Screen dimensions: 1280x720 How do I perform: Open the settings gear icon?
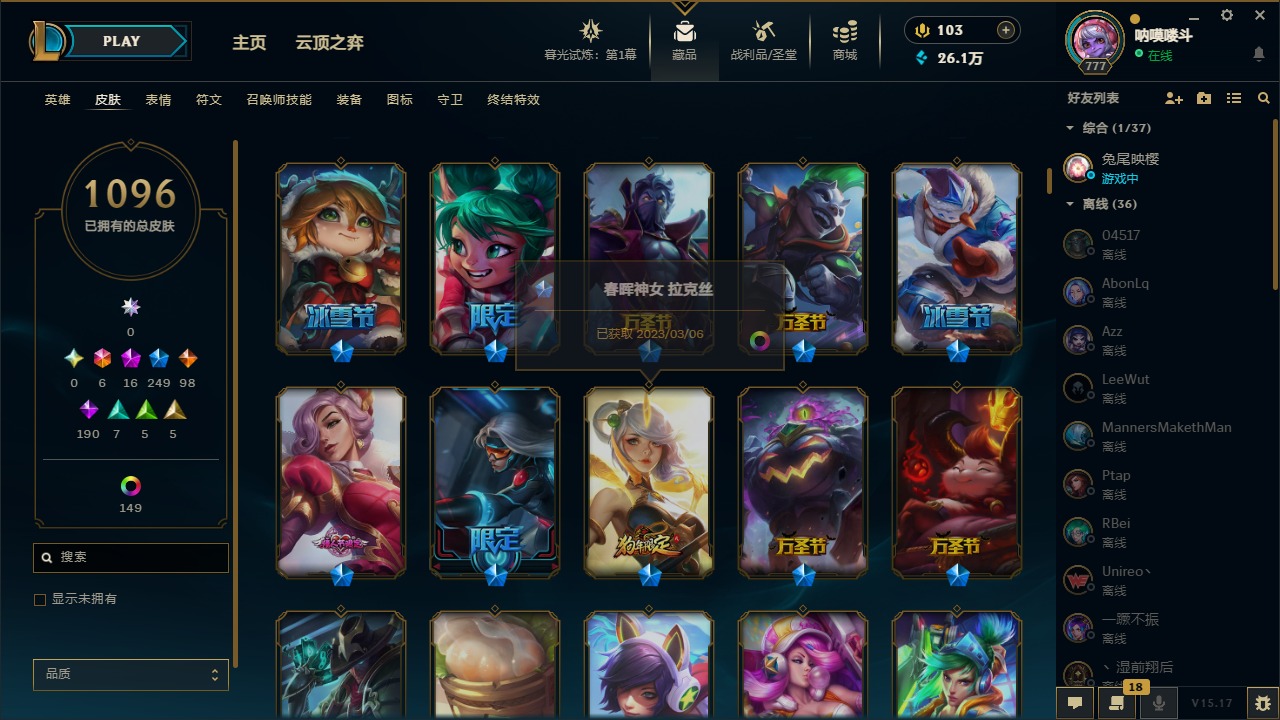[x=1227, y=15]
